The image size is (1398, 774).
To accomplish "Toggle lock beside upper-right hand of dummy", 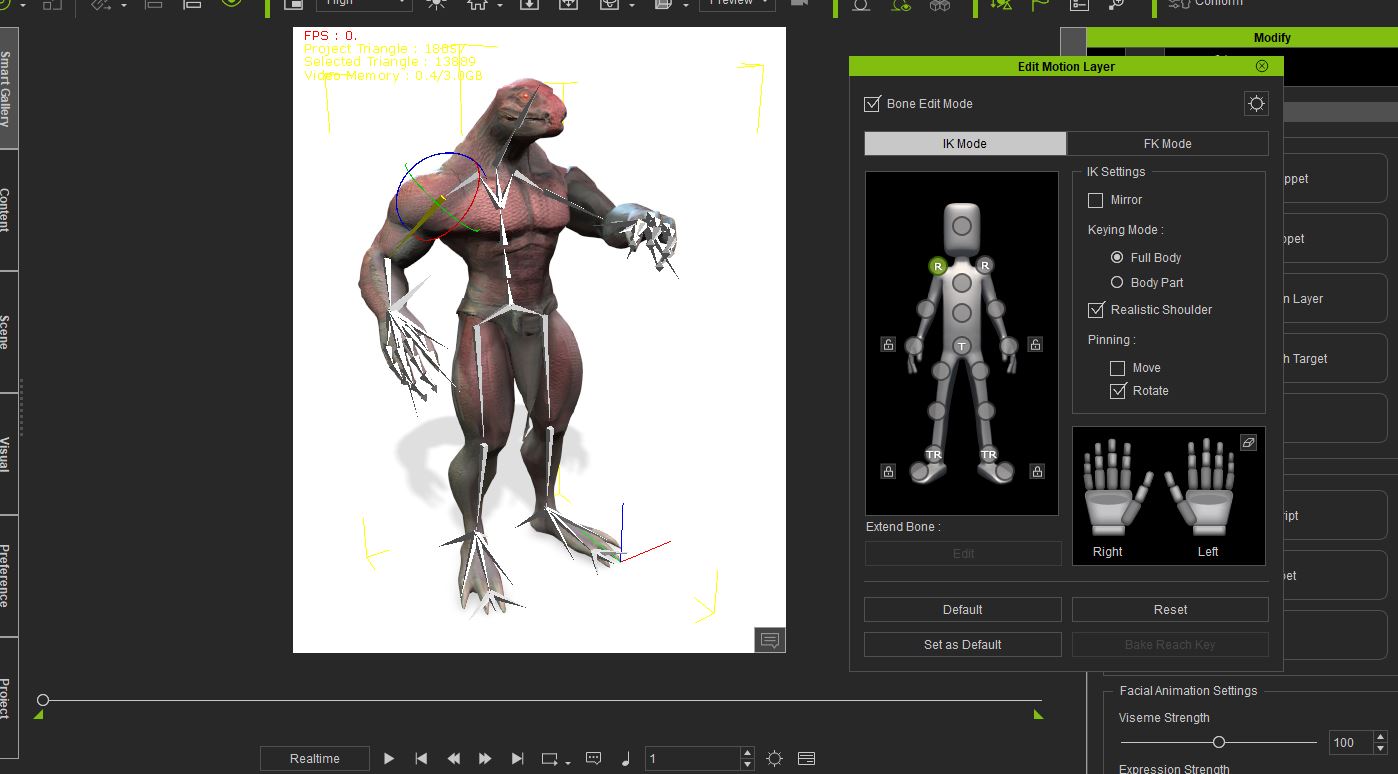I will [x=1035, y=345].
